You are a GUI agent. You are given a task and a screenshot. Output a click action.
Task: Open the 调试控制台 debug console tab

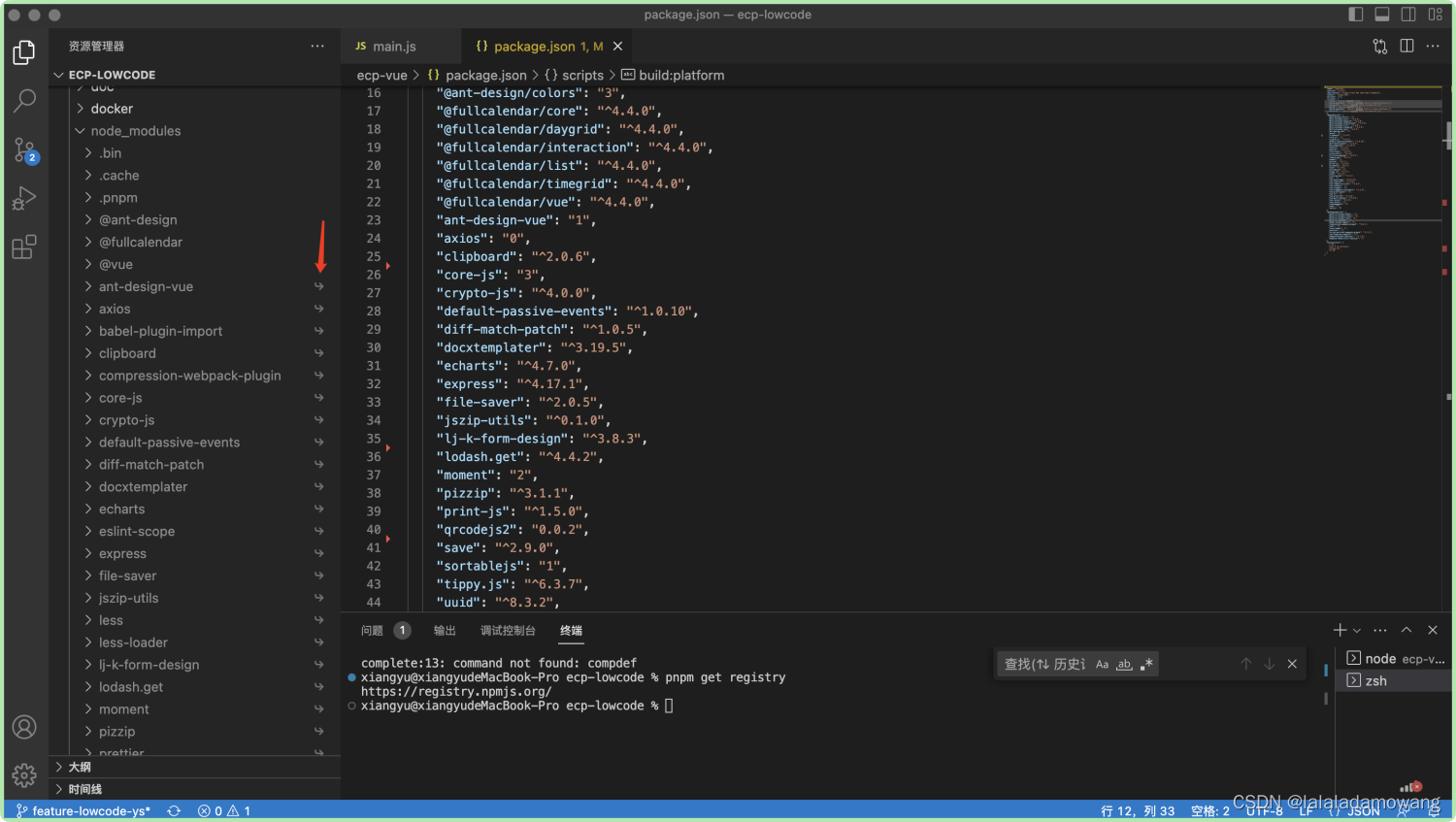pyautogui.click(x=508, y=631)
